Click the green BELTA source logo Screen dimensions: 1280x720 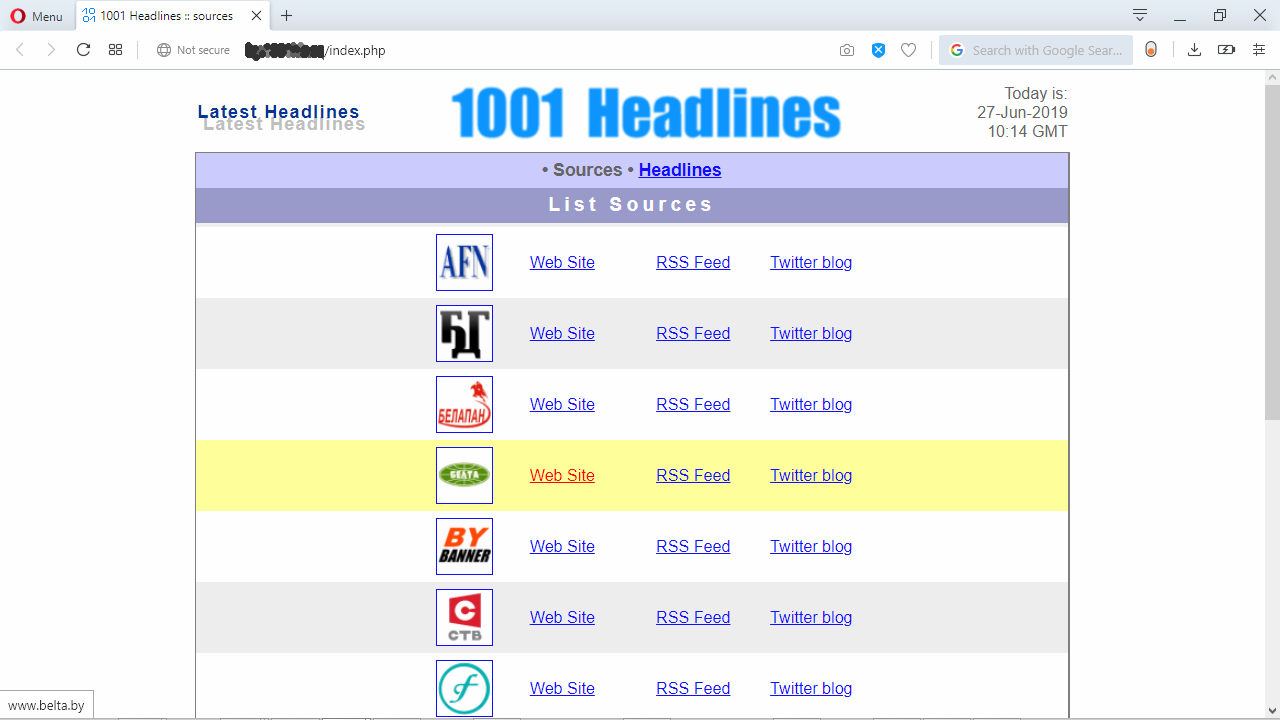click(464, 475)
